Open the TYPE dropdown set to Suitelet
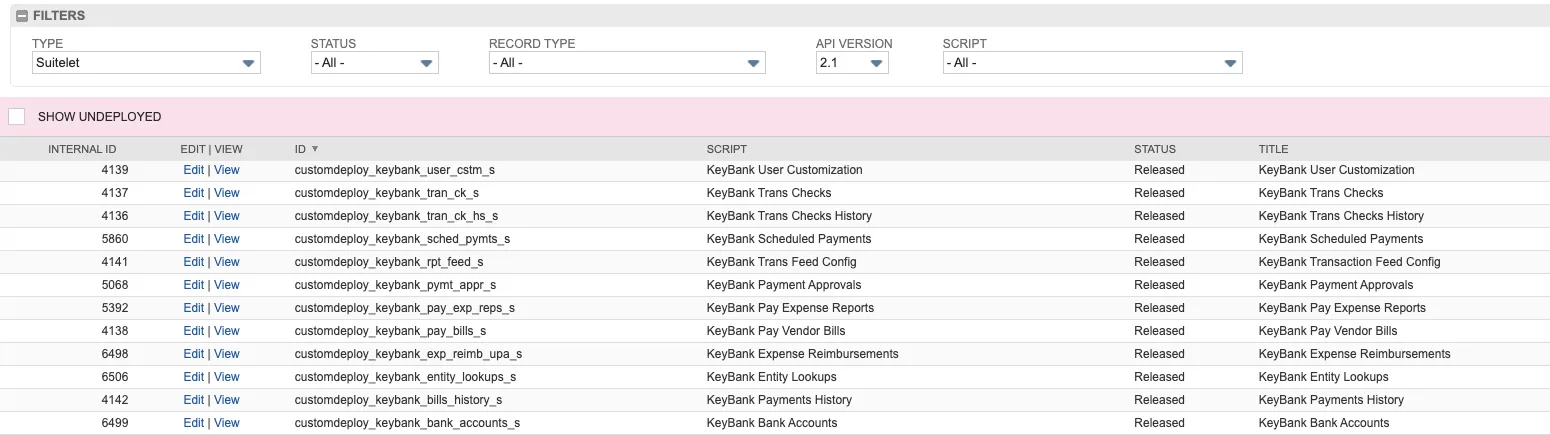The width and height of the screenshot is (1550, 435). (x=146, y=63)
